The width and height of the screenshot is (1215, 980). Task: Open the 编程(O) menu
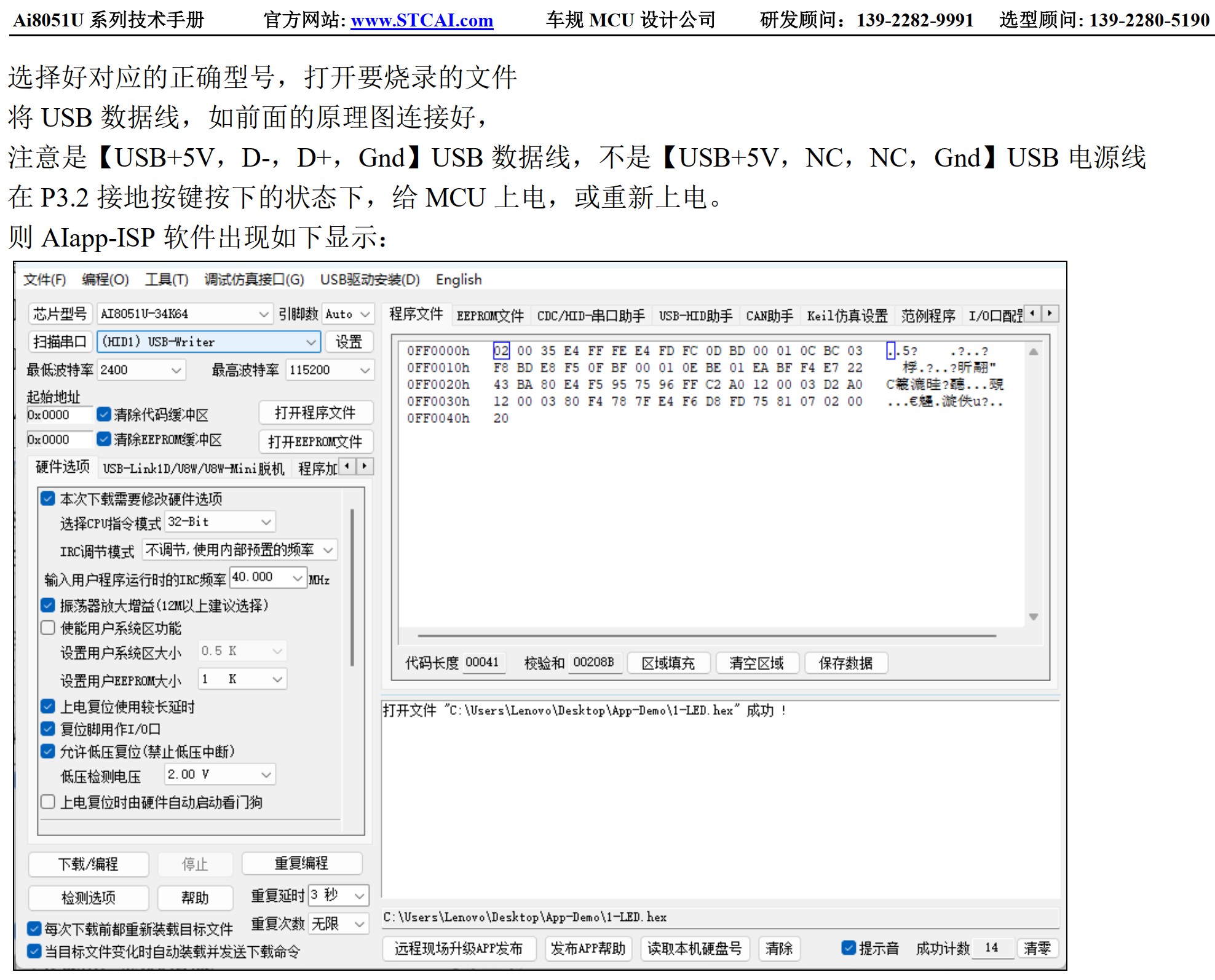pos(105,280)
